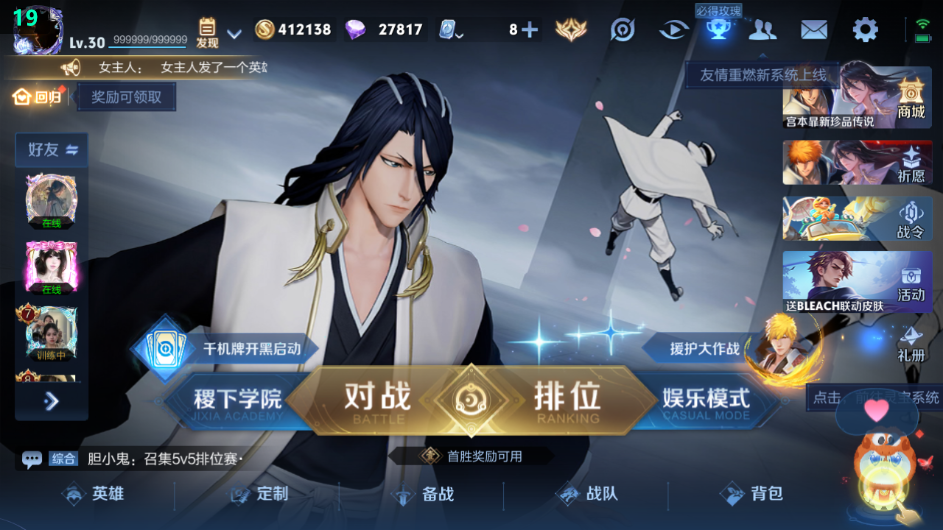Open the friends list icon in top bar
Image resolution: width=943 pixels, height=530 pixels.
click(763, 29)
